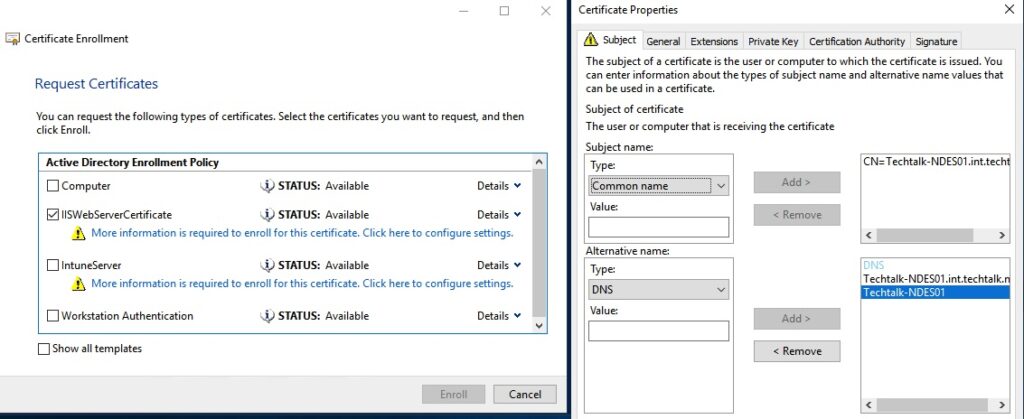Click the subject name list horizontal scrollbar
Image resolution: width=1024 pixels, height=419 pixels.
(x=936, y=235)
